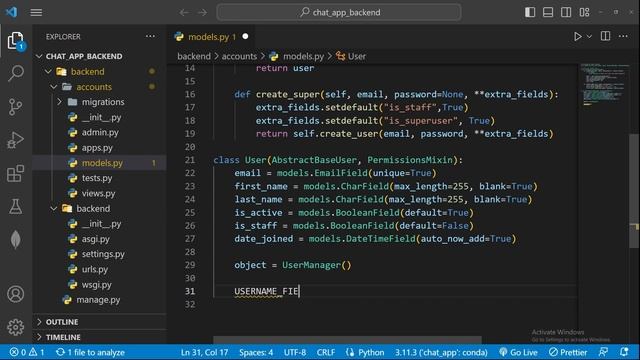The height and width of the screenshot is (360, 640).
Task: Click Ln 31, Col 17 indicator
Action: point(204,352)
